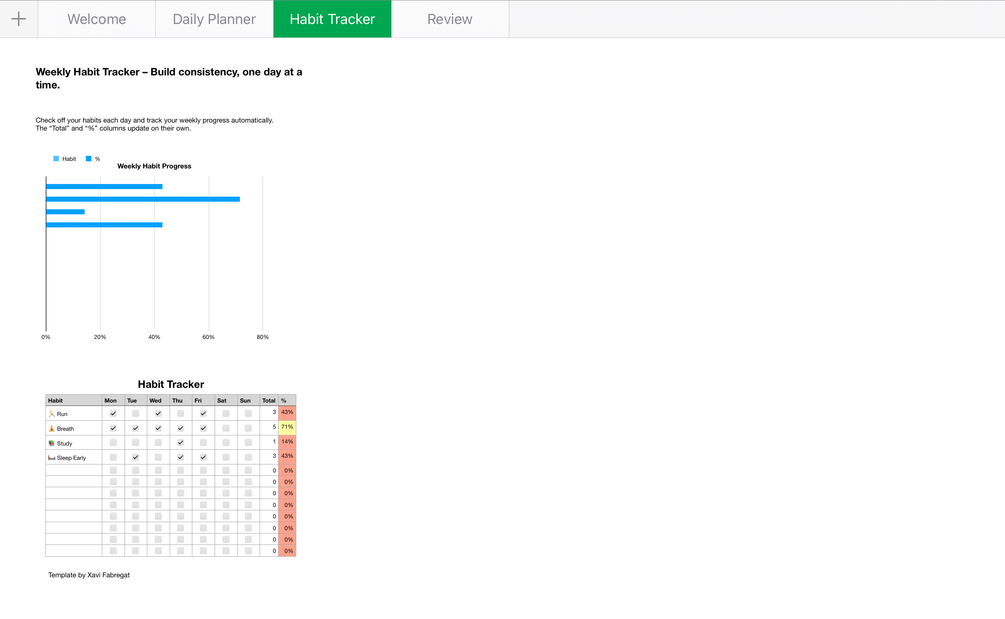Click the Total column header
The height and width of the screenshot is (619, 1005).
click(x=269, y=400)
